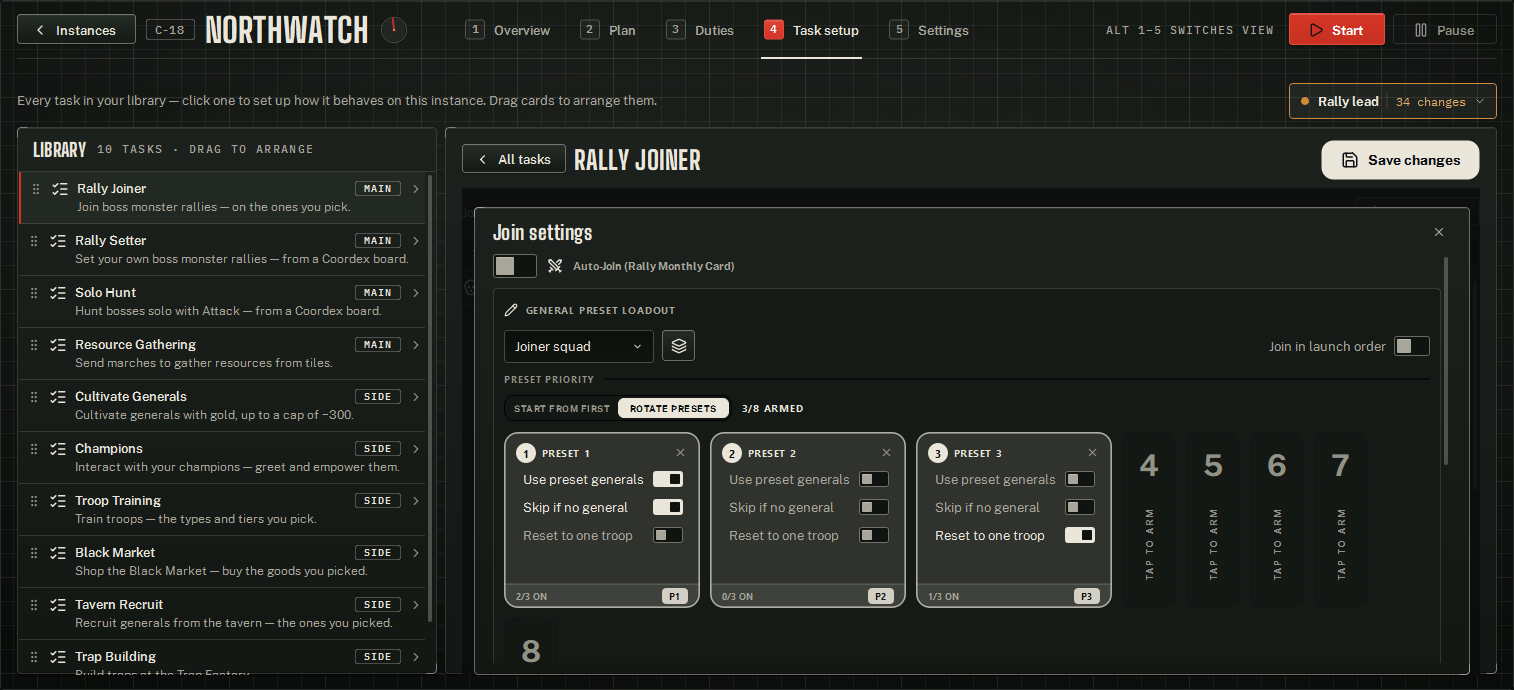Enable Reset to one troop on Preset 2

coord(874,536)
